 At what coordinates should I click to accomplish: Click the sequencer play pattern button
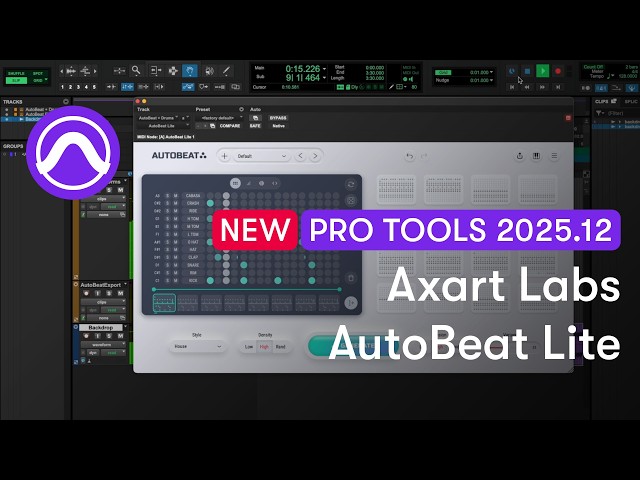tap(351, 303)
